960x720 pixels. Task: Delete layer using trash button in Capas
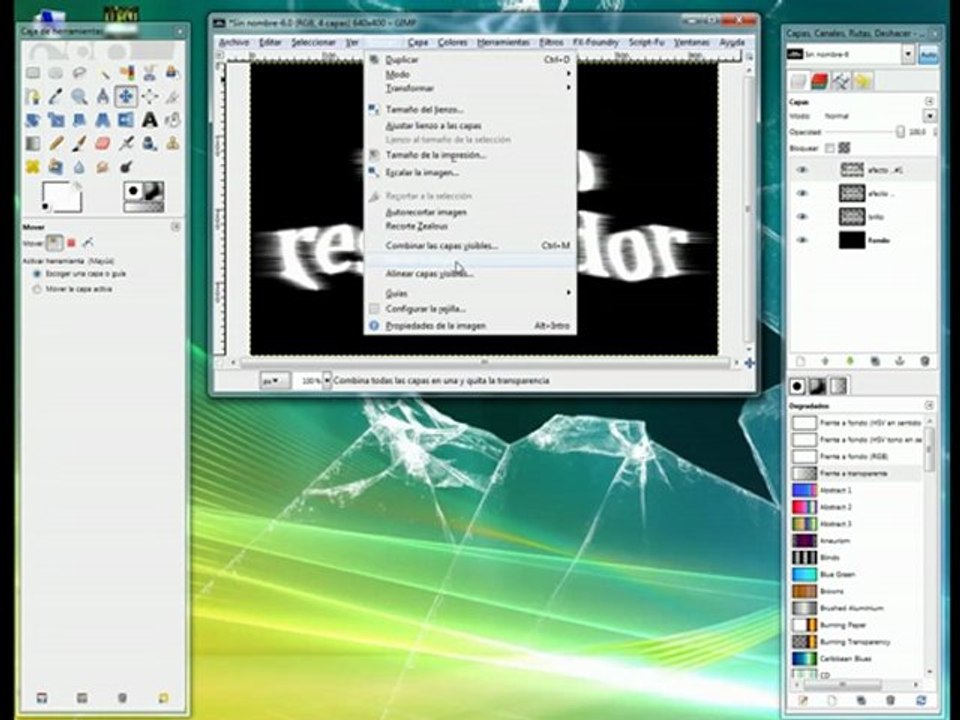point(925,361)
